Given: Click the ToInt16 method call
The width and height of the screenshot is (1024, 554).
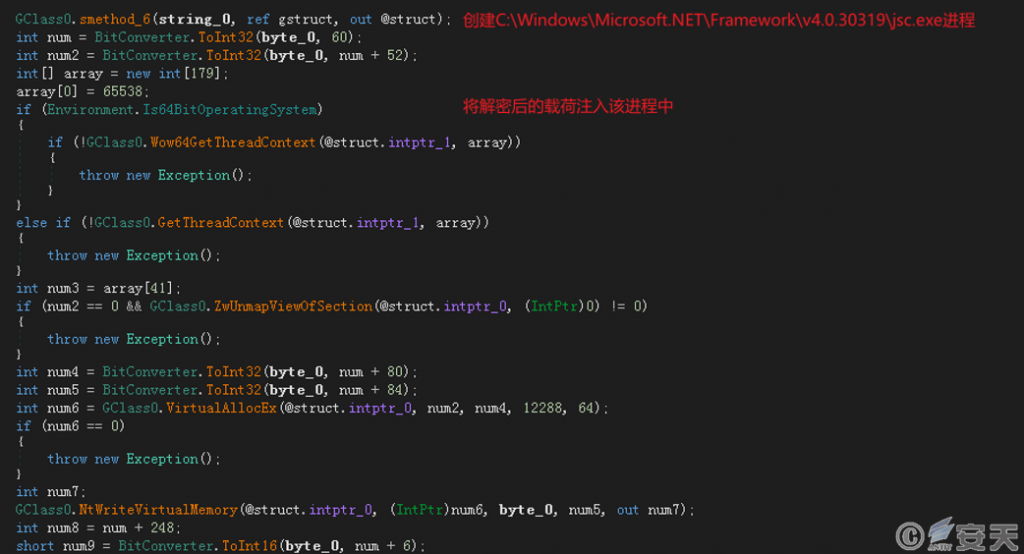Looking at the screenshot, I should [x=249, y=546].
